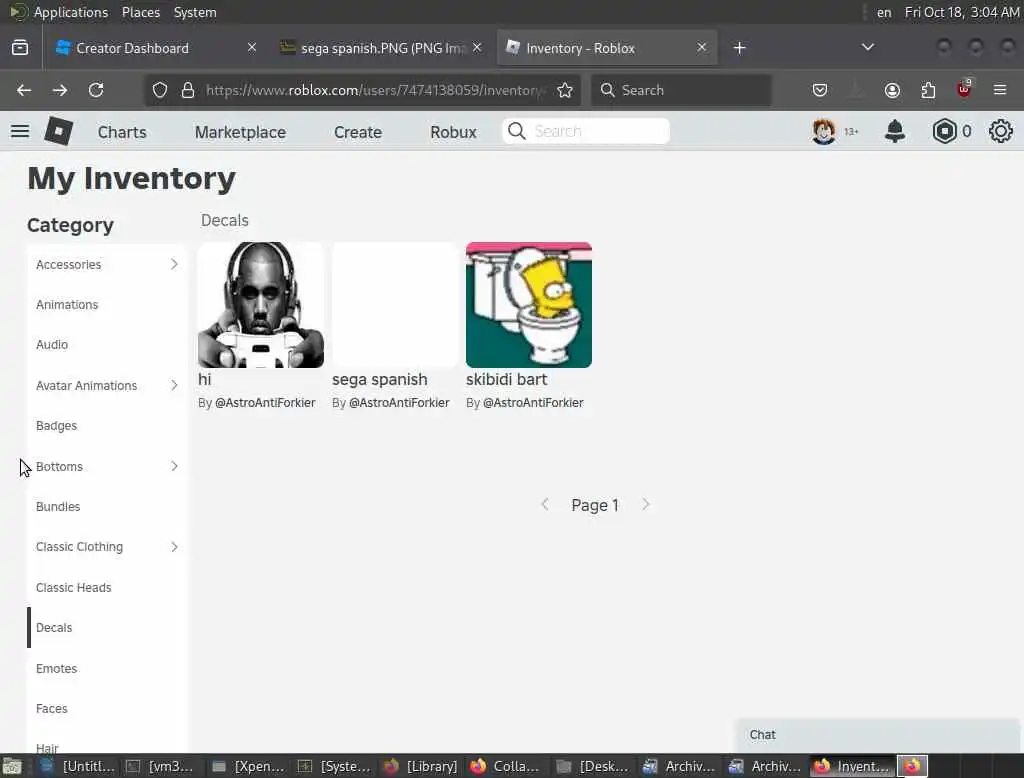Open Firefox application menu

click(x=1000, y=90)
